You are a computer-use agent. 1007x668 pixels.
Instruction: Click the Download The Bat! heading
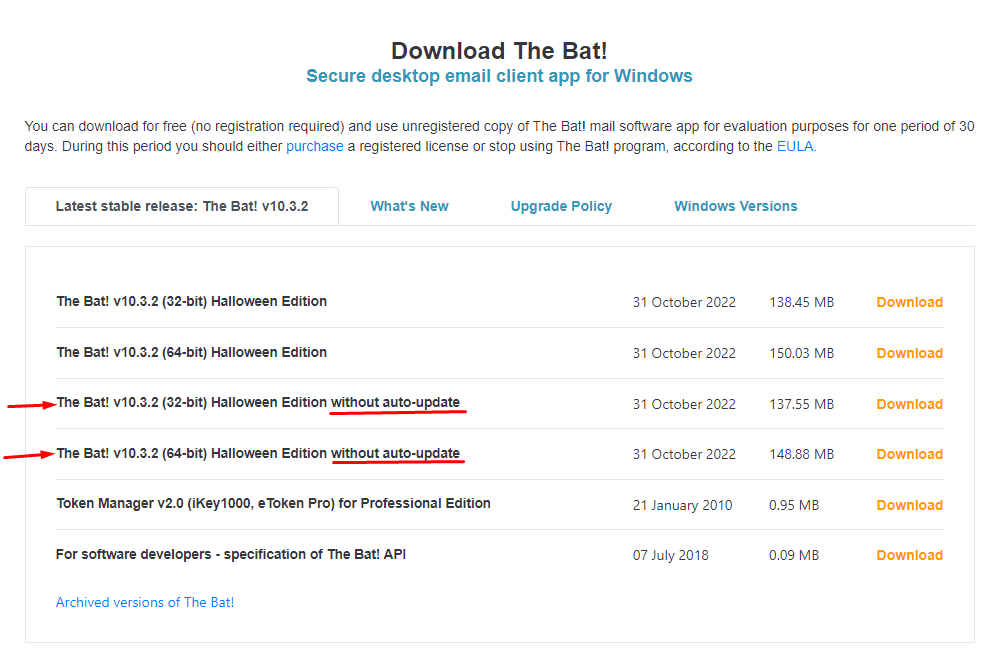coord(499,51)
